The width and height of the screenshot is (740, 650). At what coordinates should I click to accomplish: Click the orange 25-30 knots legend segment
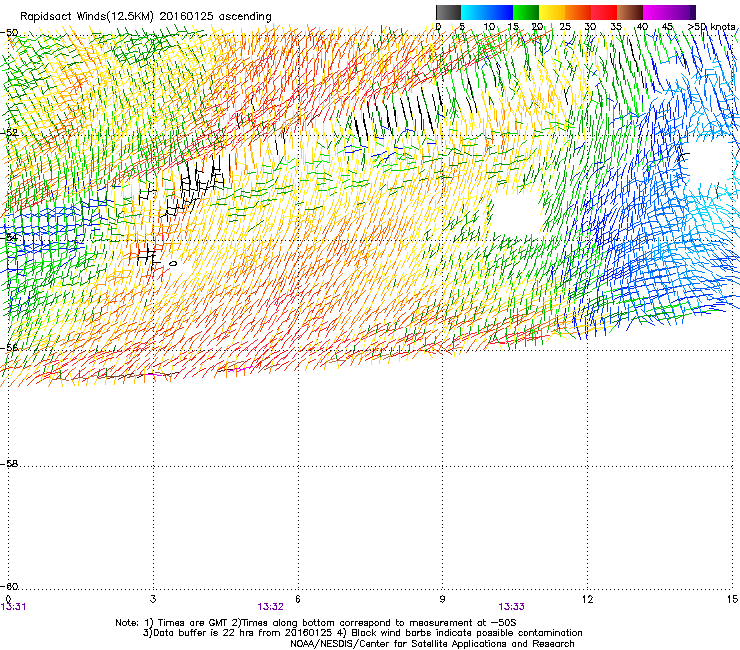point(578,12)
